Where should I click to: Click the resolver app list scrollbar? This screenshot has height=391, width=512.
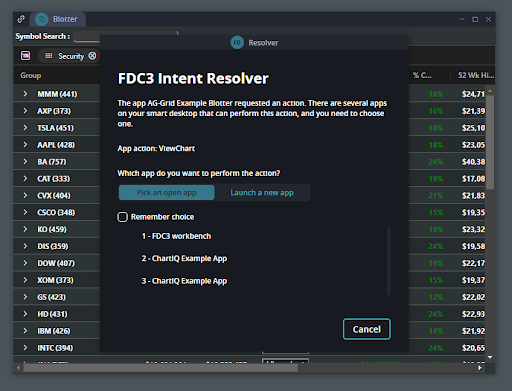click(389, 261)
